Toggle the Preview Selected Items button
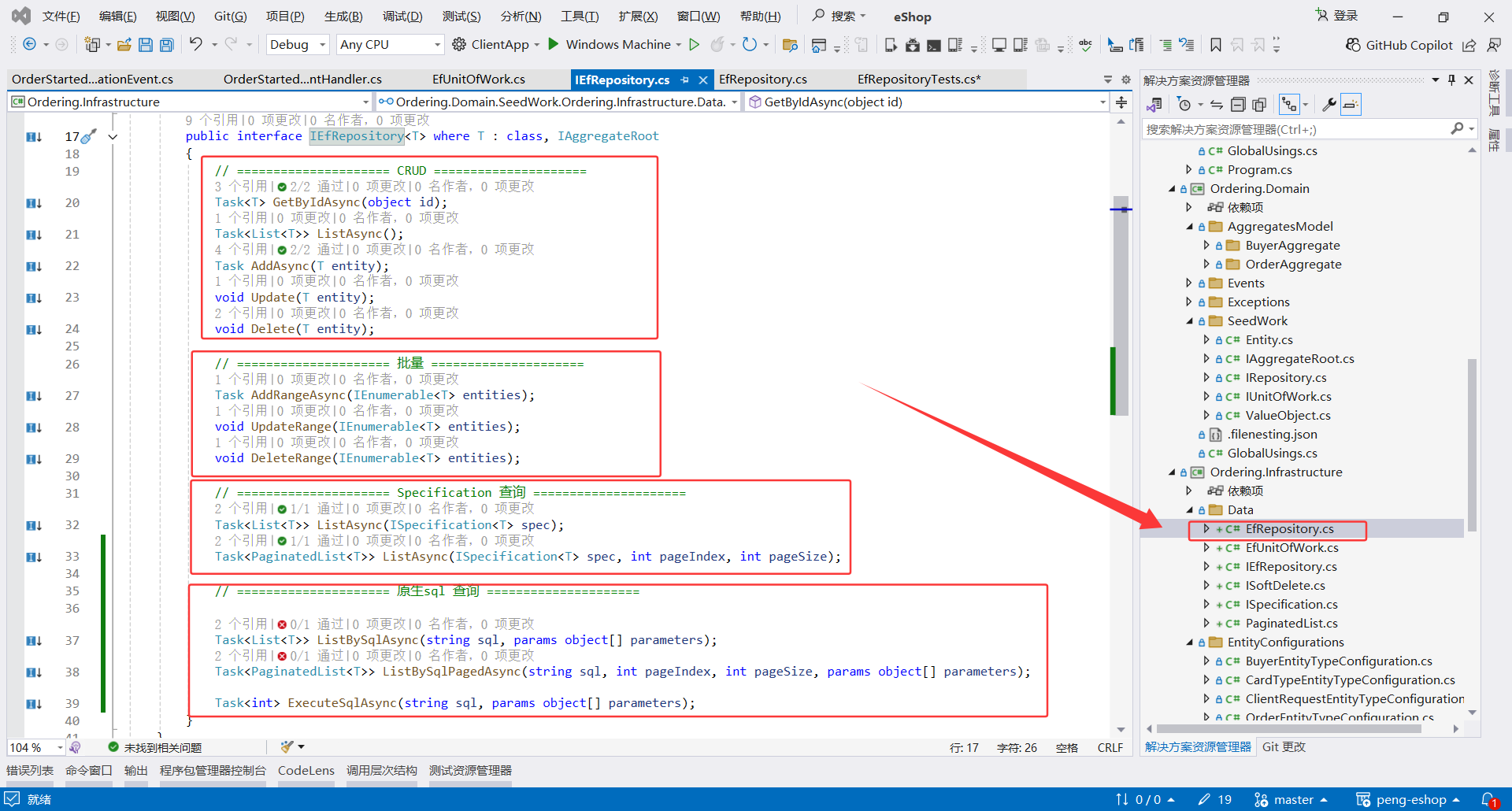The height and width of the screenshot is (811, 1512). tap(1351, 105)
